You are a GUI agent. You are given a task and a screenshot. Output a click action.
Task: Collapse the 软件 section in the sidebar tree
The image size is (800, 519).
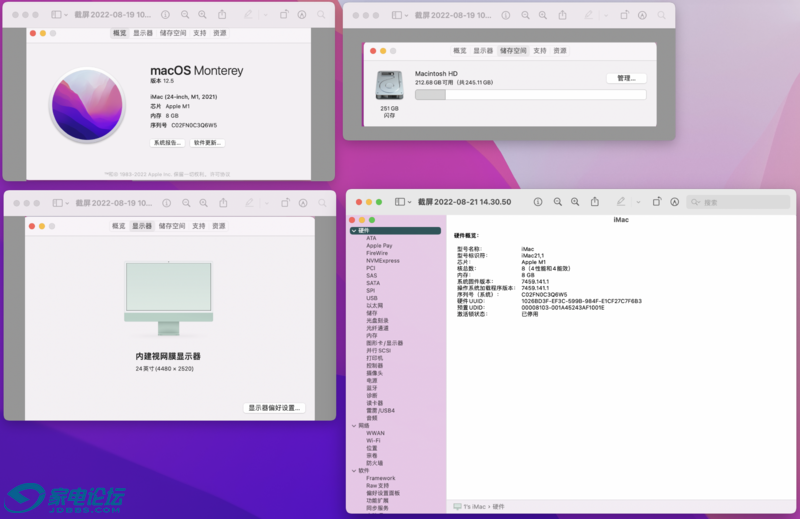click(354, 471)
